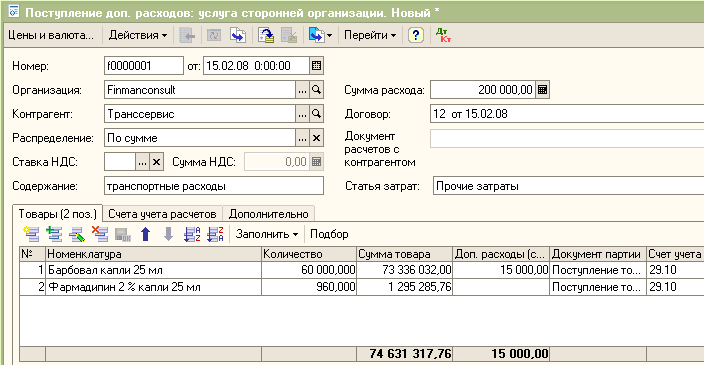Switch to Счета учета расчетов tab
704x365 pixels.
163,214
